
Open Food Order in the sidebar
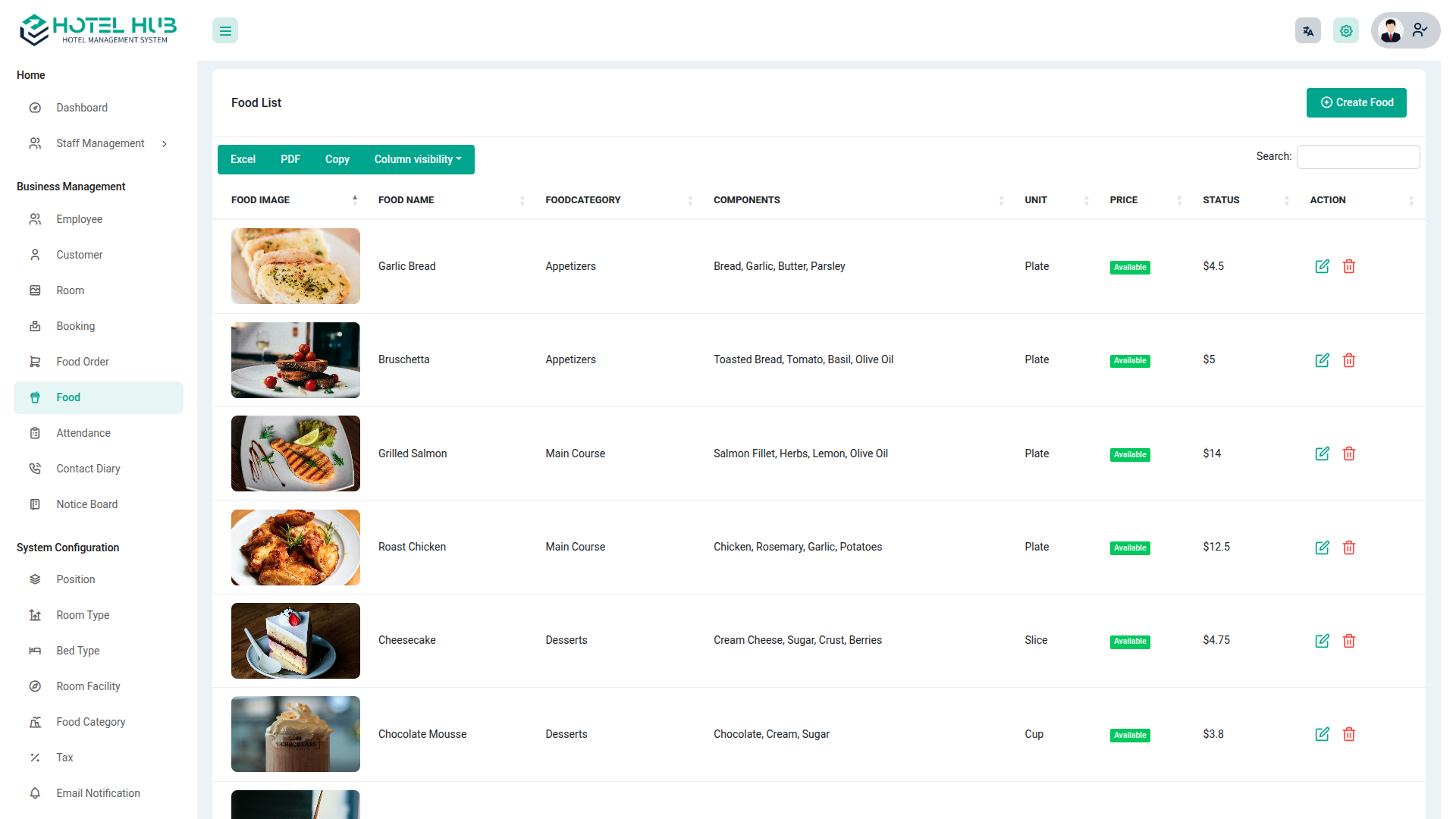tap(83, 362)
